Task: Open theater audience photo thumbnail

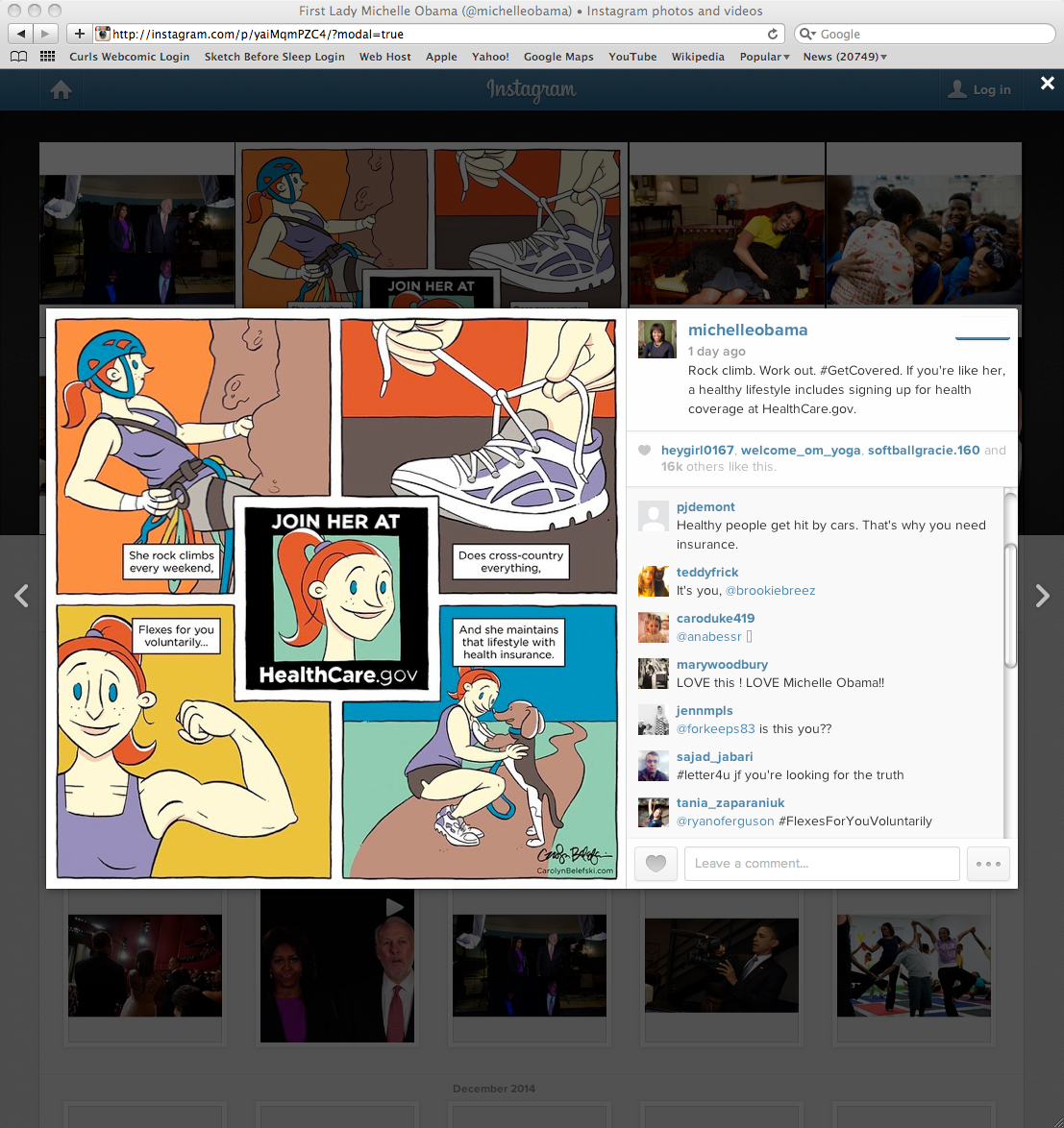Action: [144, 966]
